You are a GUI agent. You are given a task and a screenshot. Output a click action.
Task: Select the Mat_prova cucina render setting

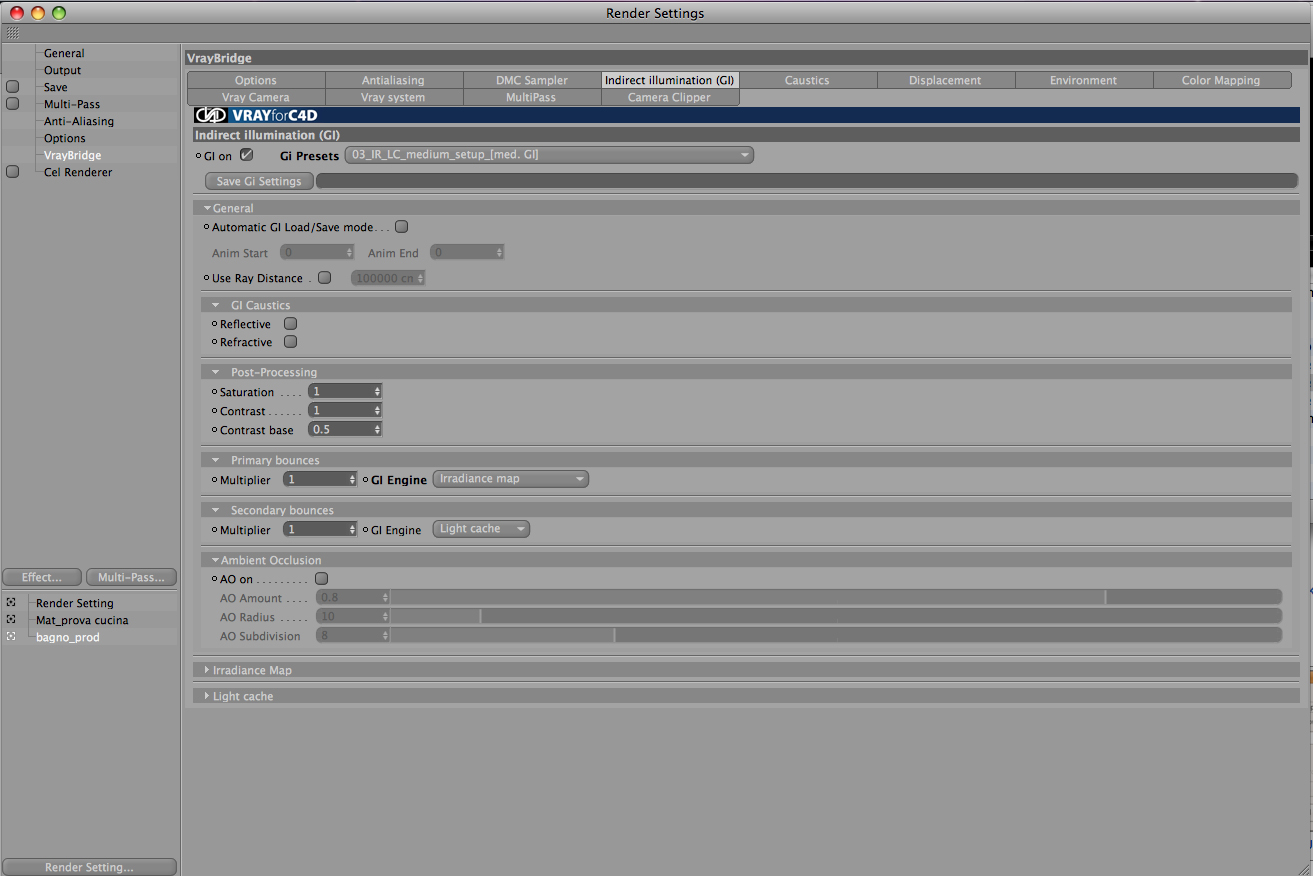pyautogui.click(x=82, y=620)
